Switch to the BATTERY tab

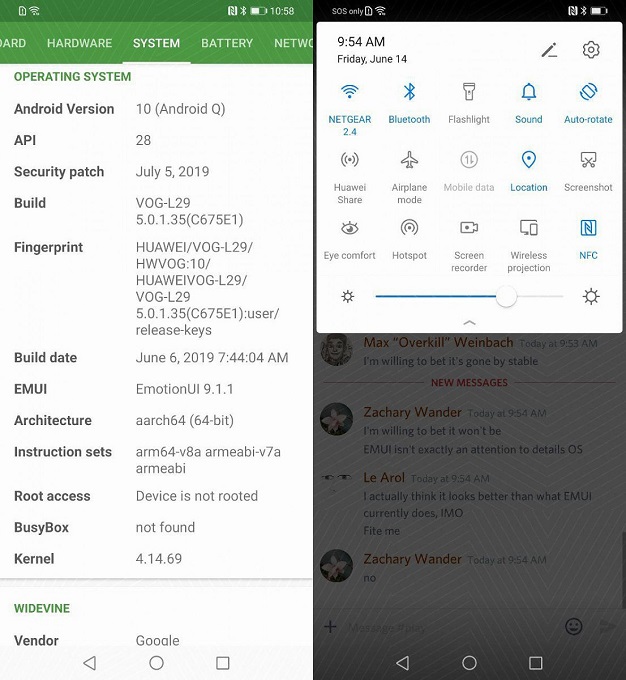pyautogui.click(x=227, y=43)
